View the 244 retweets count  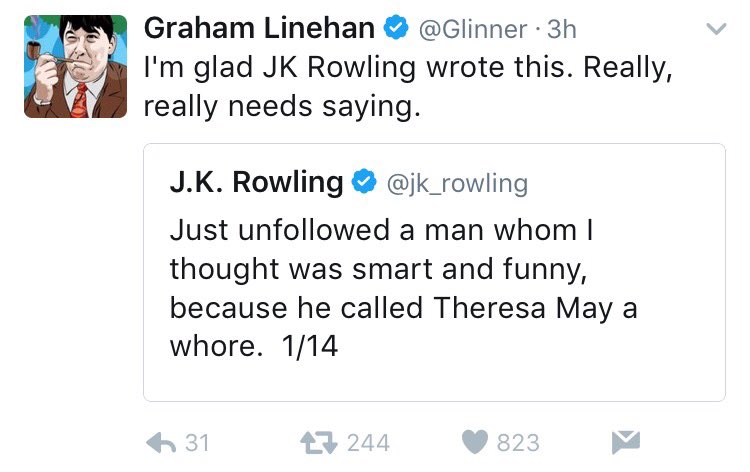(368, 443)
